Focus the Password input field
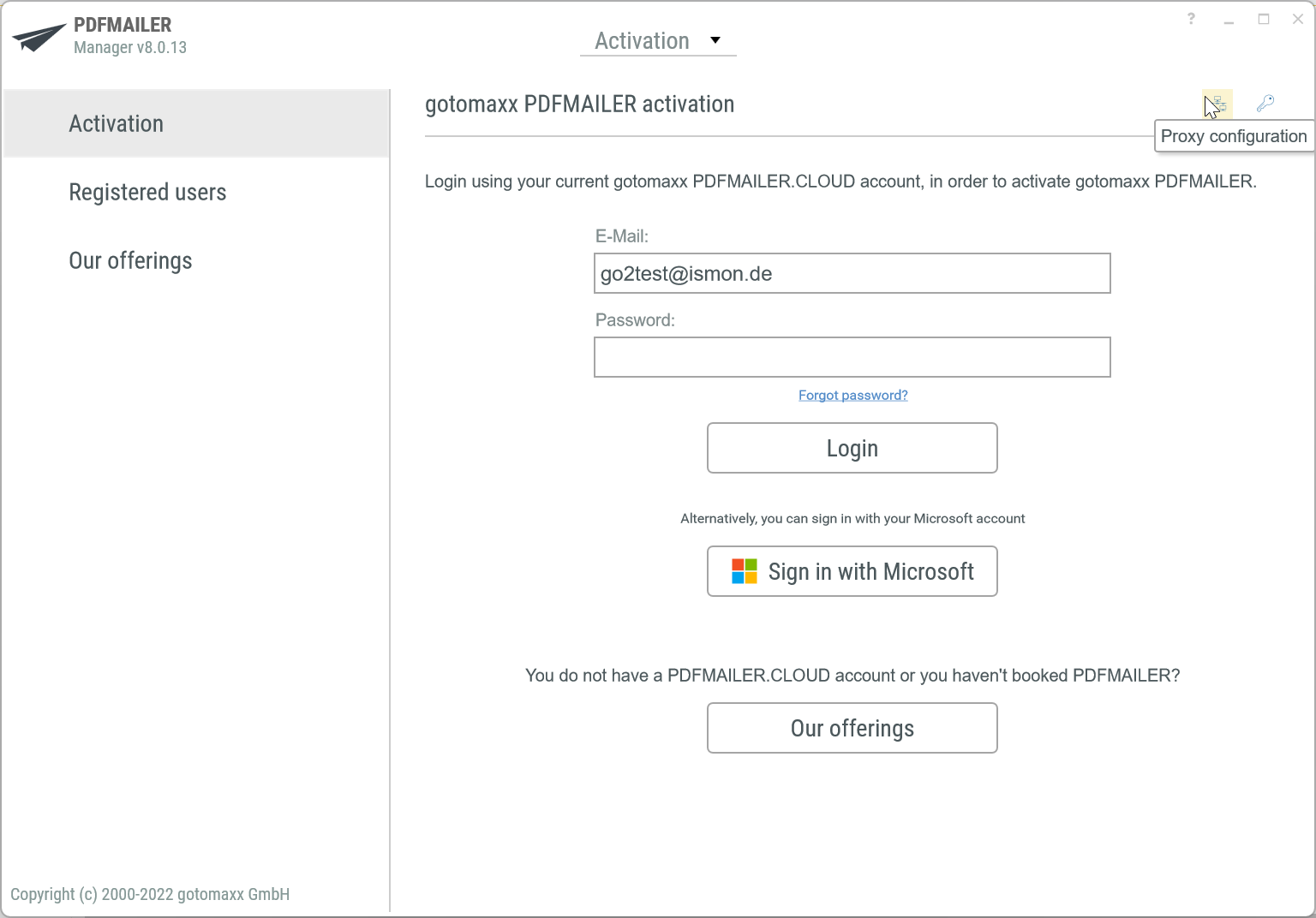Screen dimensions: 1316x918 [x=852, y=357]
